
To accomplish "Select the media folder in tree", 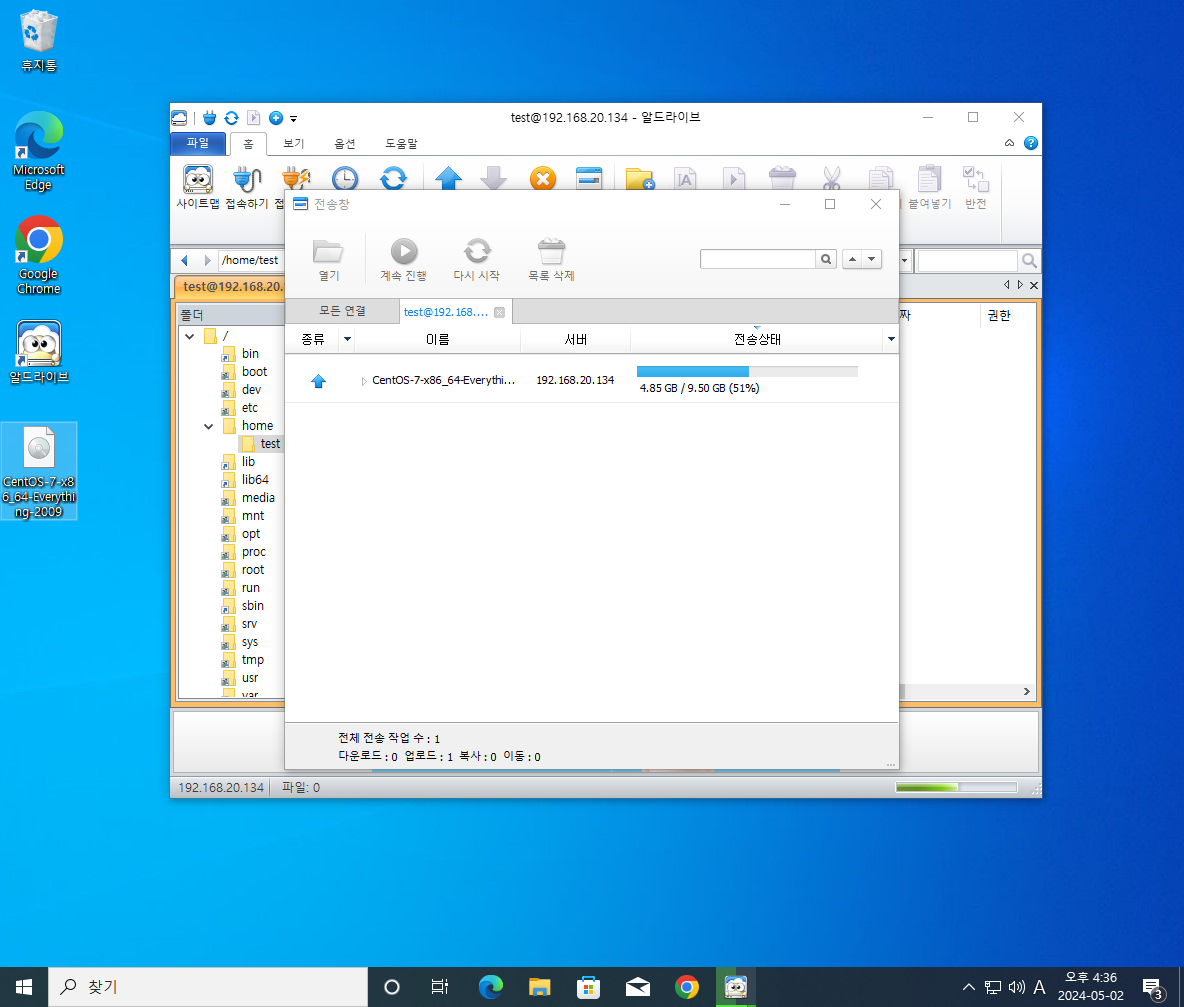I will (x=257, y=497).
